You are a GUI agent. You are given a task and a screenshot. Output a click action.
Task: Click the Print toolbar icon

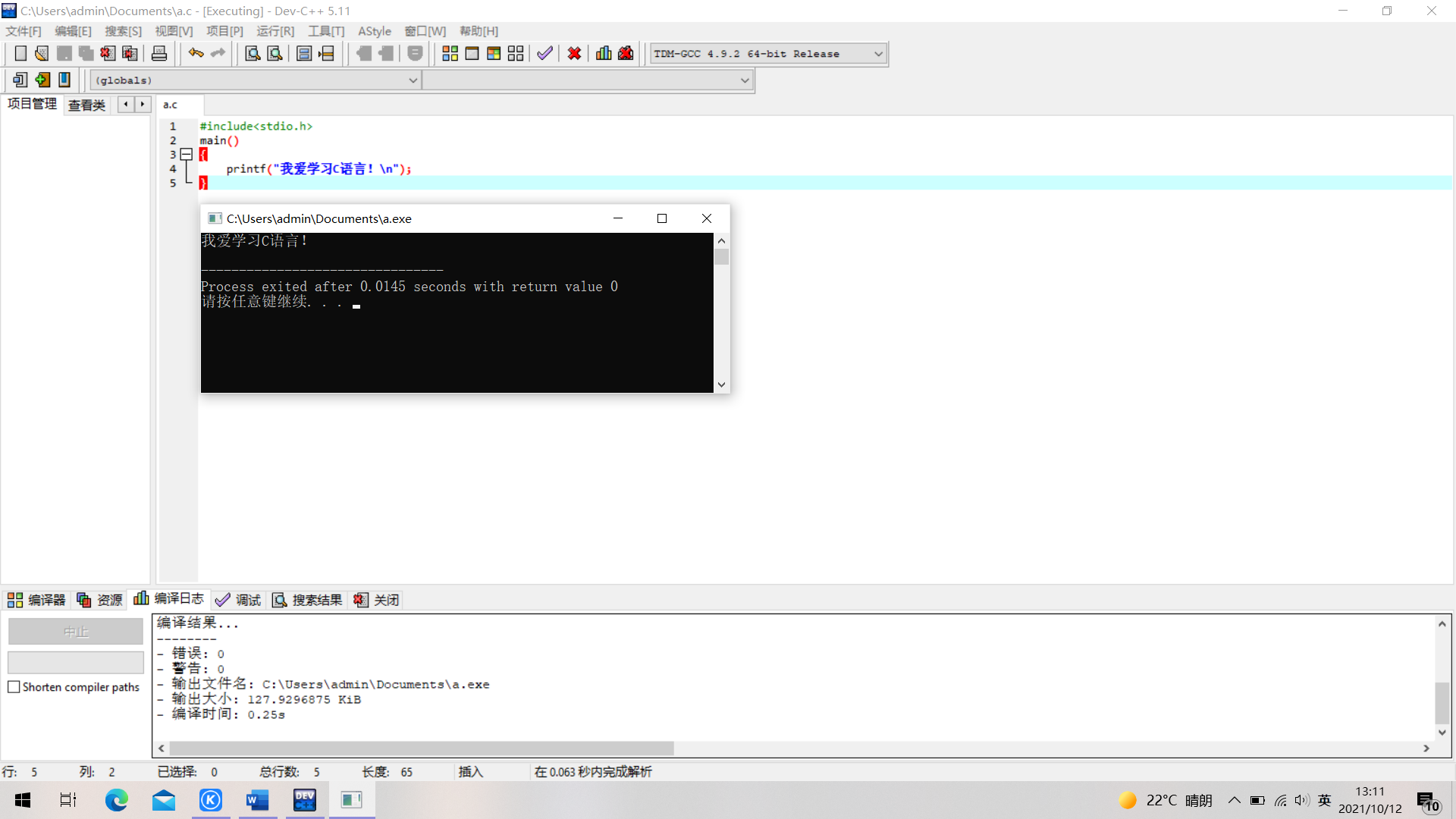[x=159, y=53]
